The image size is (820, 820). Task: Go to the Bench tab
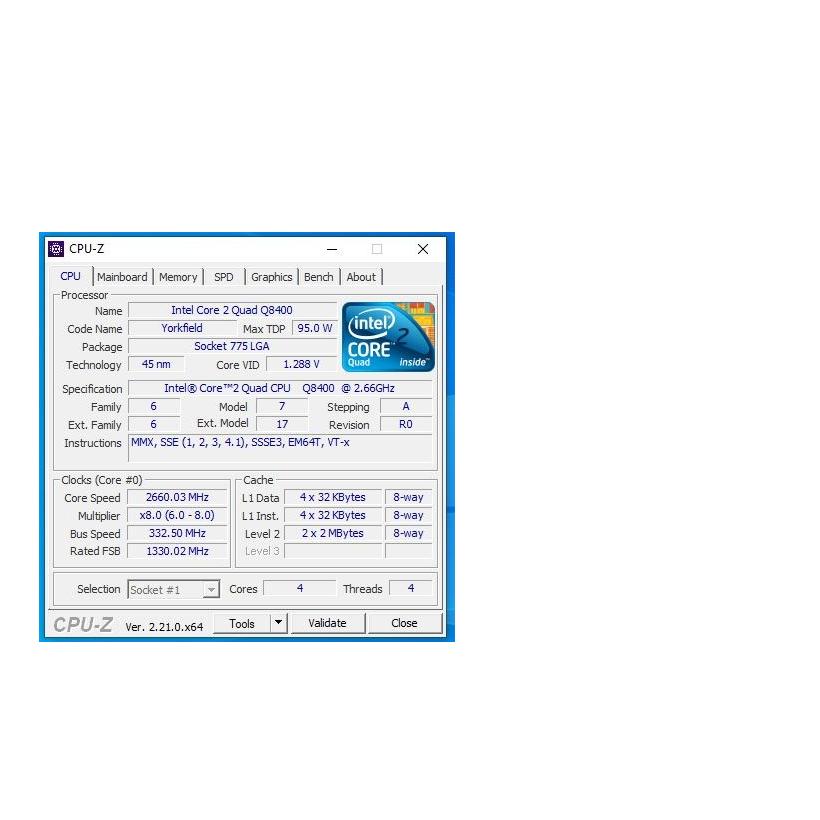tap(318, 277)
